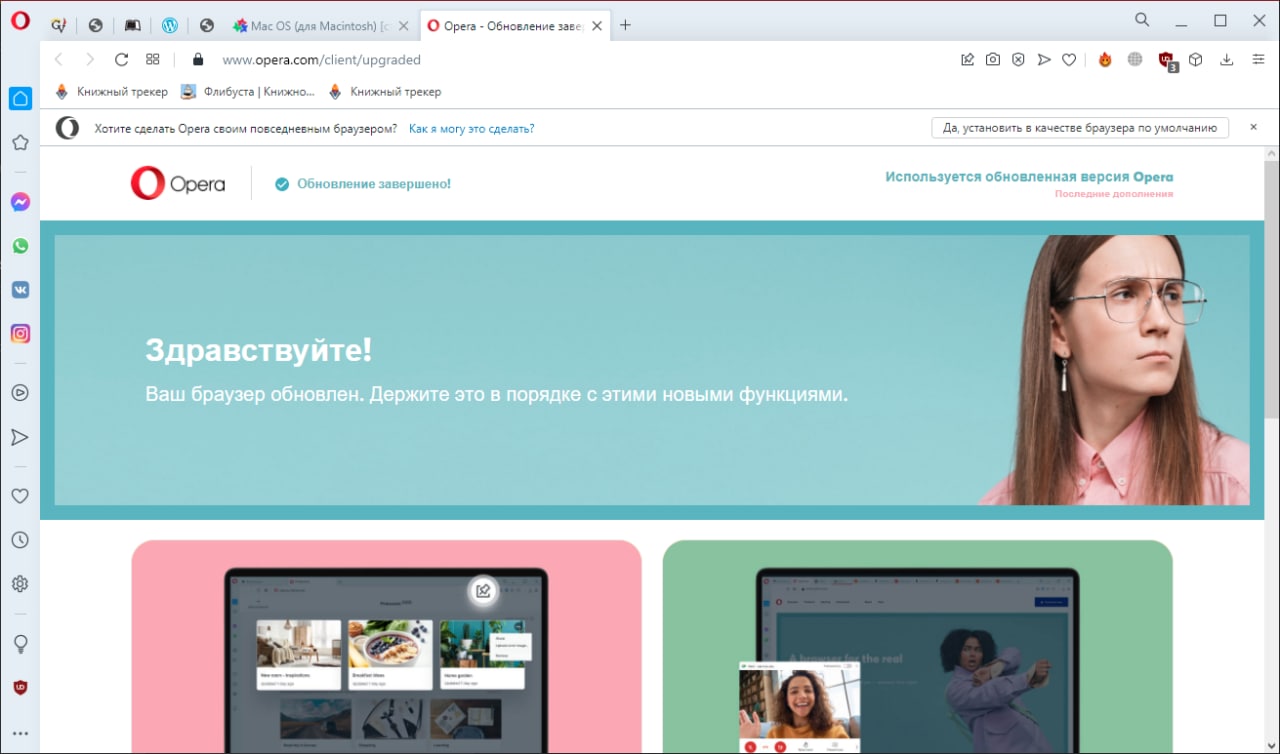Open the Player icon in sidebar
The height and width of the screenshot is (754, 1280).
pos(20,393)
